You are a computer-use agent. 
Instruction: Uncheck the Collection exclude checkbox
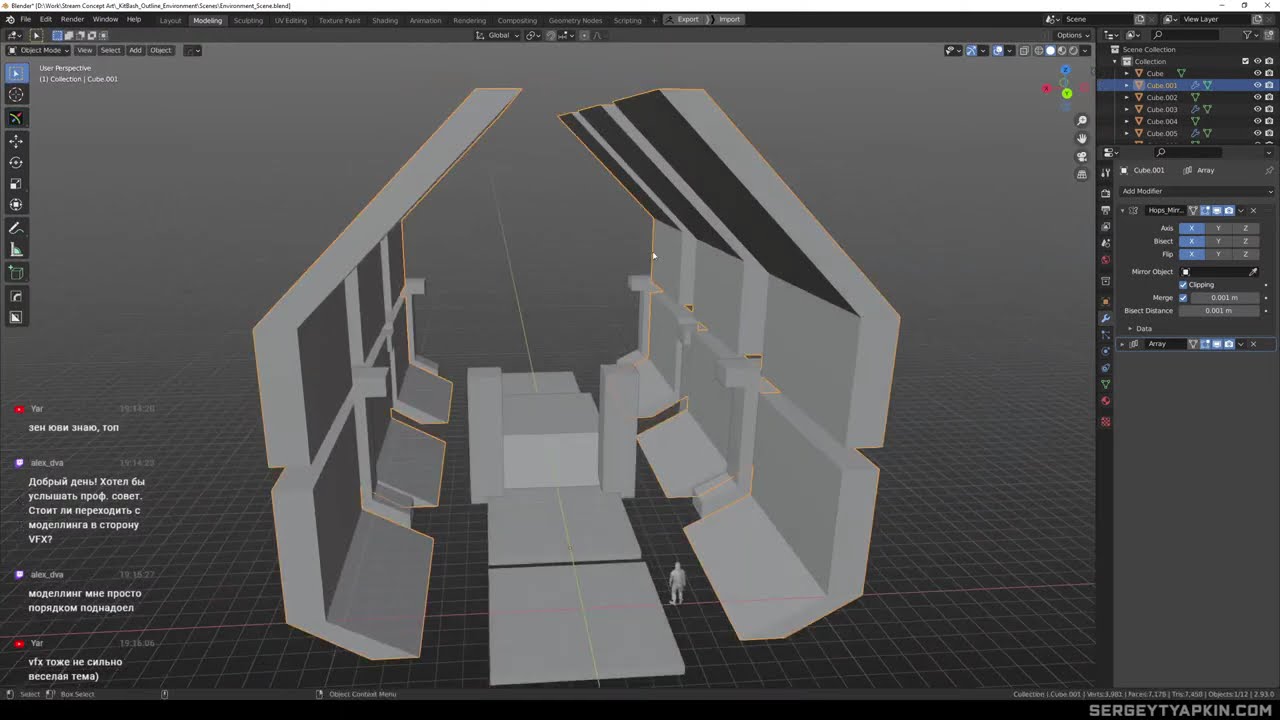point(1245,61)
